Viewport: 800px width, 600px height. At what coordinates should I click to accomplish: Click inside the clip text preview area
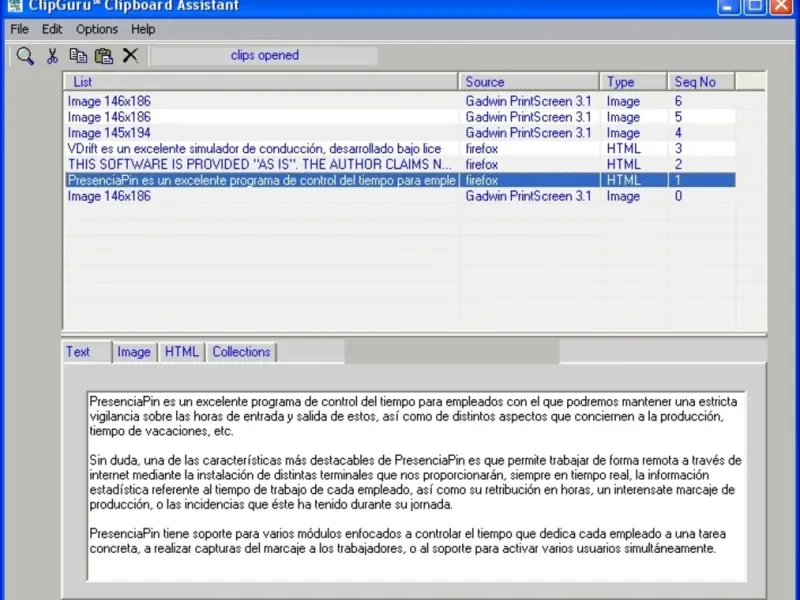tap(416, 486)
